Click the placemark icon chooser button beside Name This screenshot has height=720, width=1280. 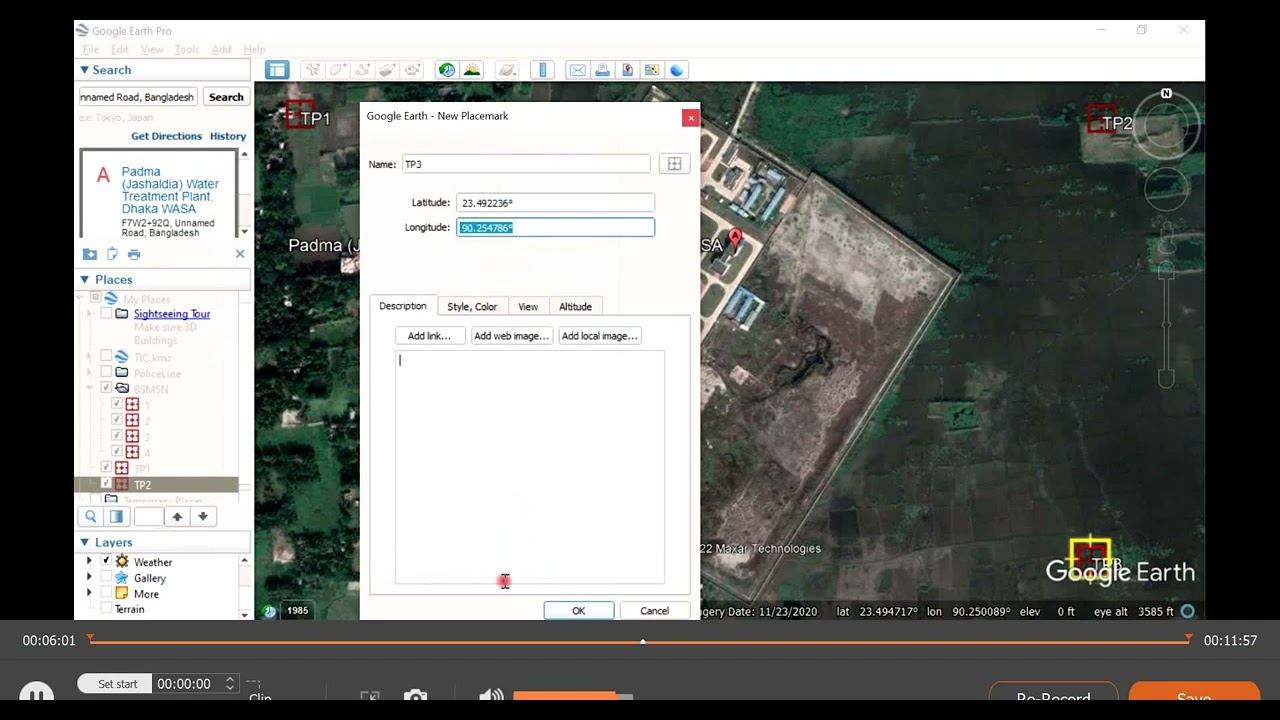click(x=674, y=164)
